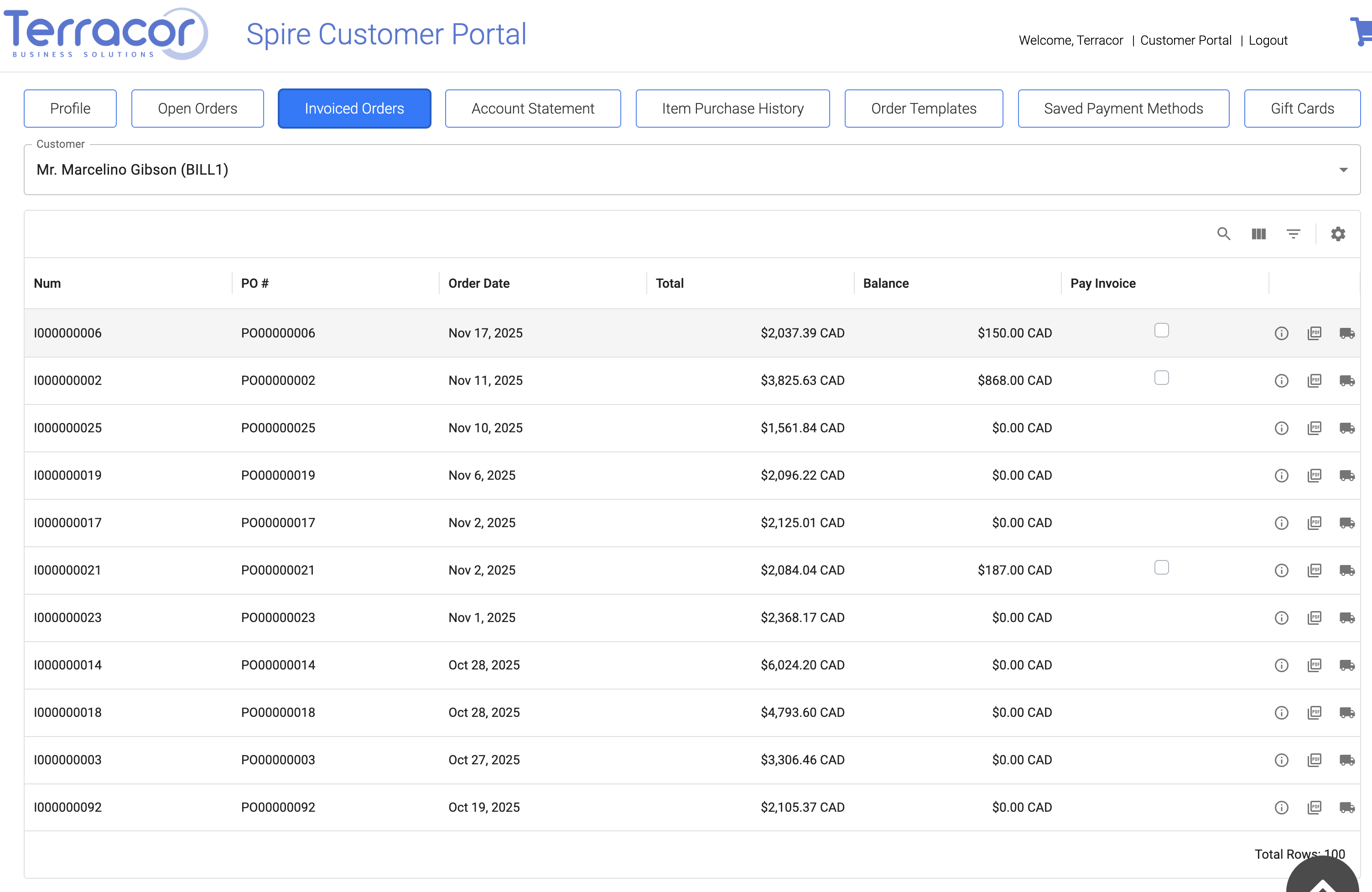
Task: Track shipment for invoice I000000003
Action: coord(1346,760)
